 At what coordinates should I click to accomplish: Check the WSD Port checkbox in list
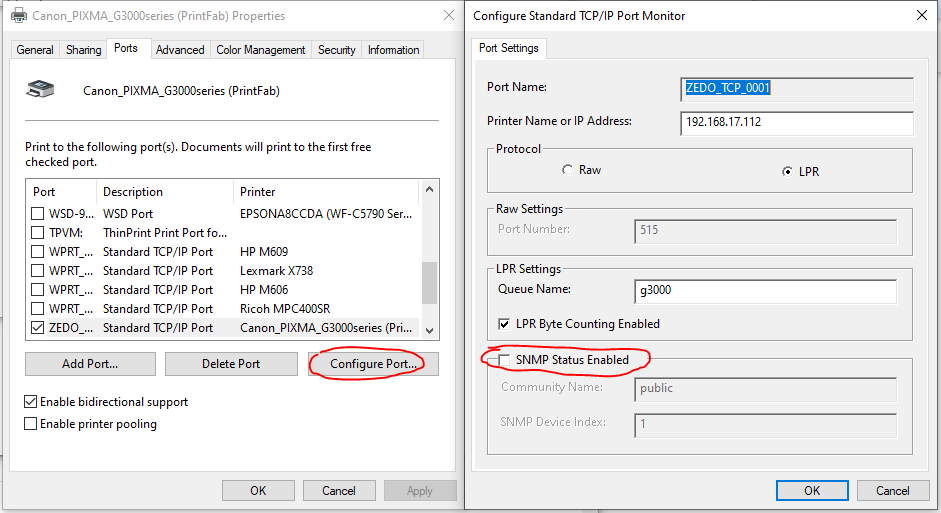coord(38,214)
